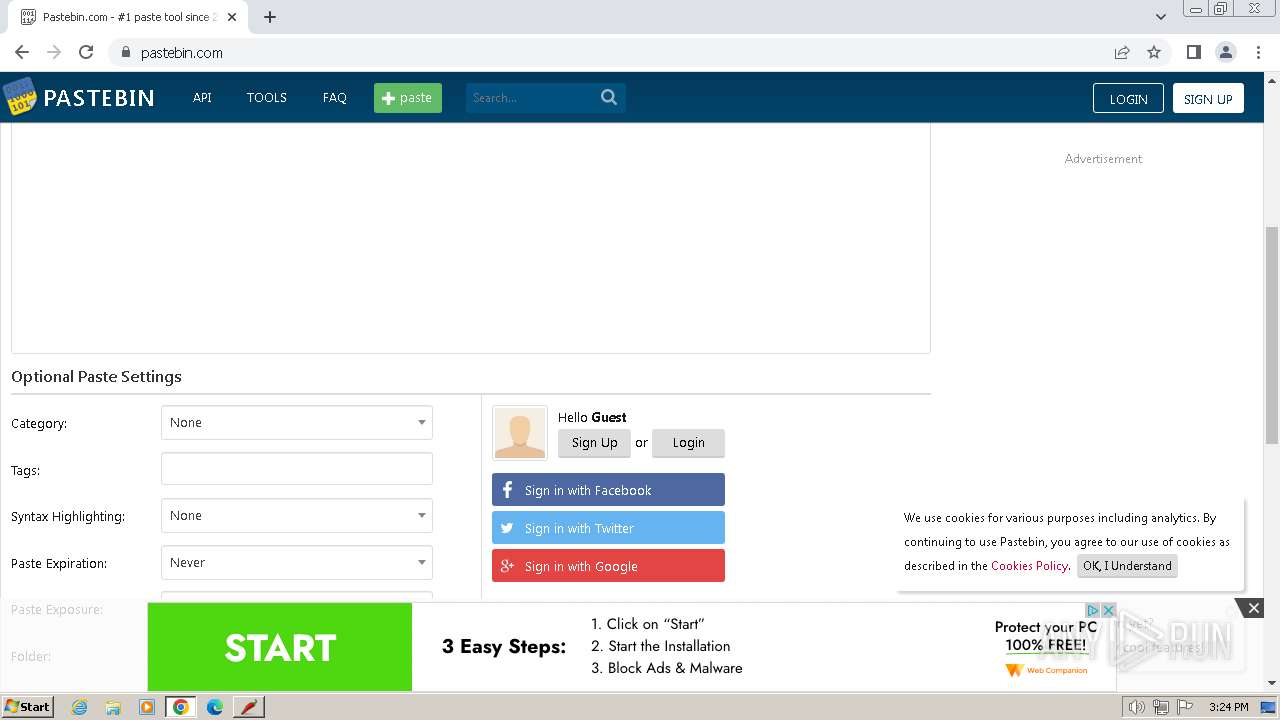Expand the Syntax Highlighting dropdown
The image size is (1280, 720).
click(297, 516)
